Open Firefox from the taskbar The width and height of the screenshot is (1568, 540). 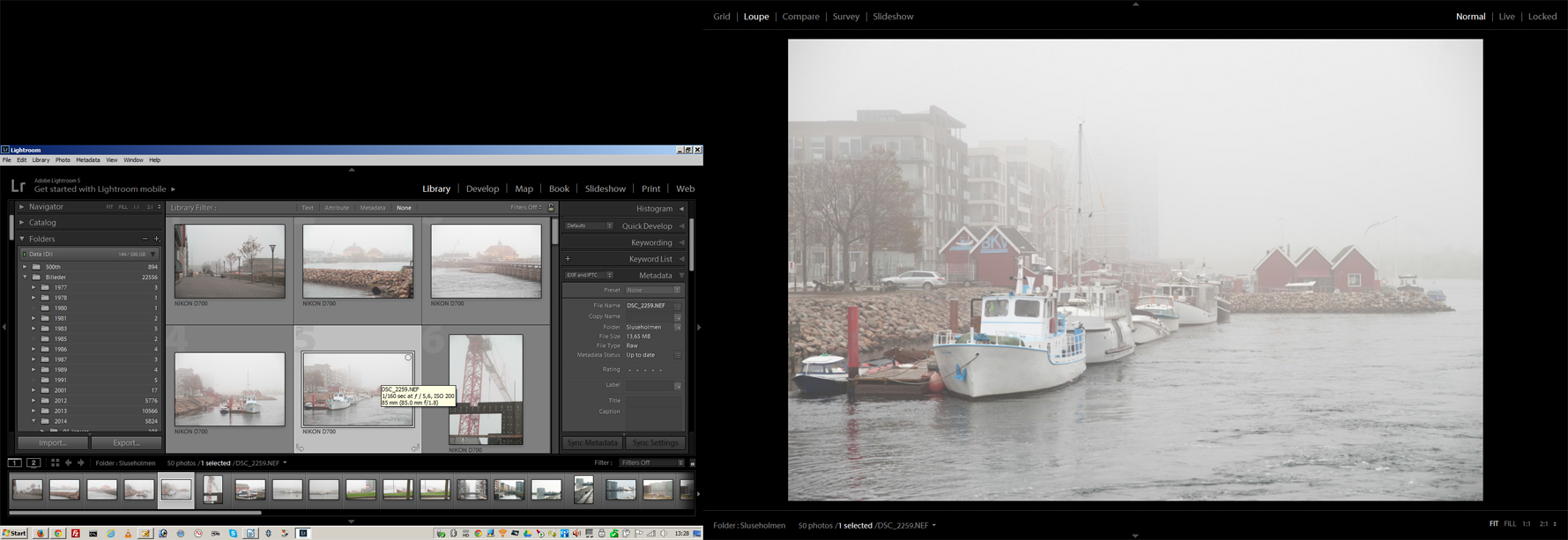click(x=41, y=533)
